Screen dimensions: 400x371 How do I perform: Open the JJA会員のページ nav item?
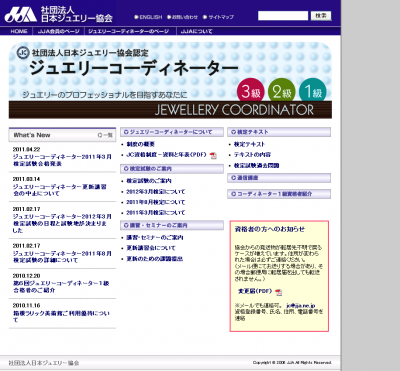click(x=58, y=31)
